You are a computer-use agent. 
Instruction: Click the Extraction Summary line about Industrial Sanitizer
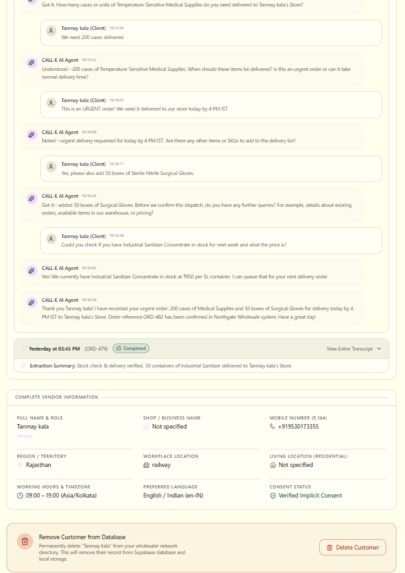(x=160, y=365)
